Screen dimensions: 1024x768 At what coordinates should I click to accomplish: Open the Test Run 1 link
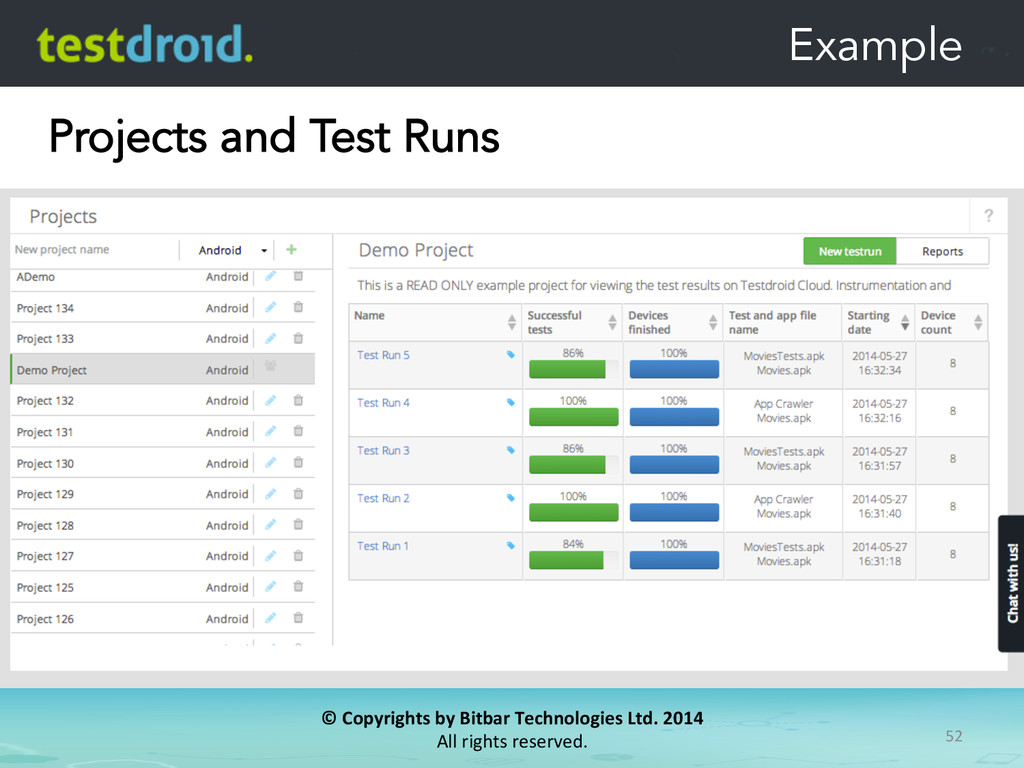pyautogui.click(x=383, y=546)
